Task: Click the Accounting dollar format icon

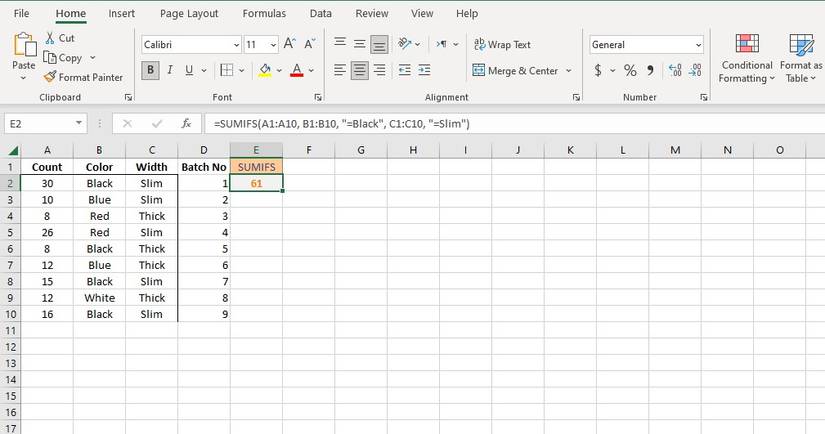Action: coord(598,70)
